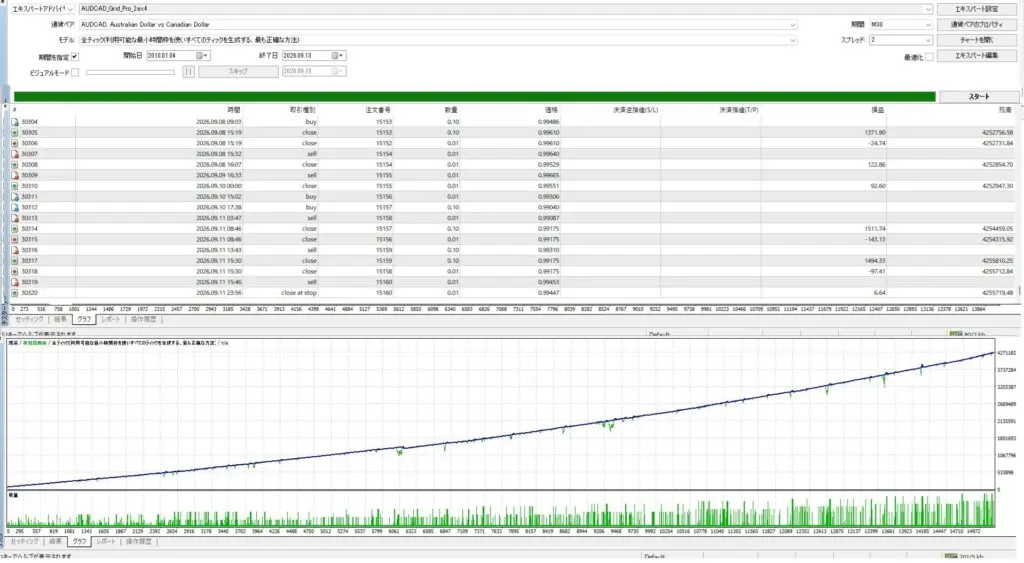This screenshot has width=1024, height=563.
Task: Click the close icon in row 30305
Action: coord(14,133)
